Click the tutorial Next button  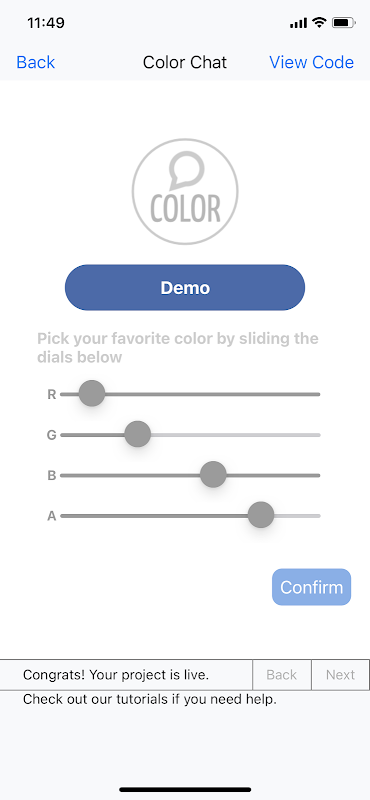[340, 674]
